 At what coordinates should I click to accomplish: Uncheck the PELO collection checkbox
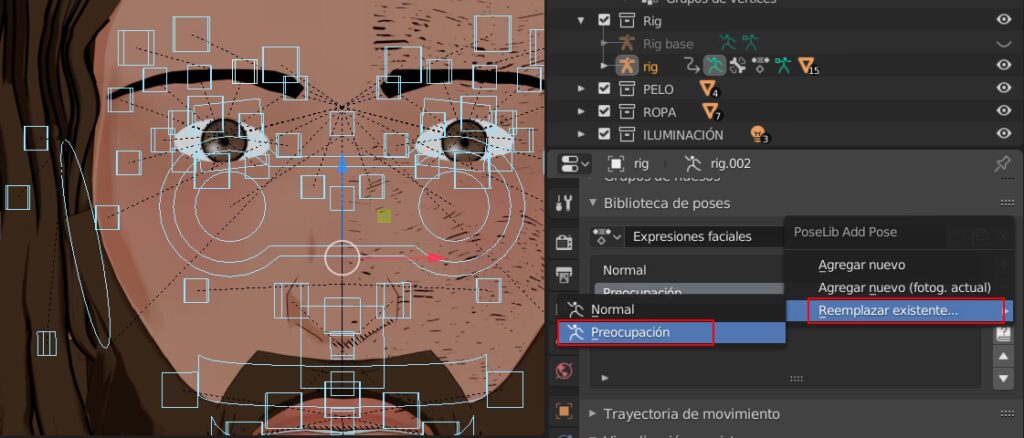point(603,89)
